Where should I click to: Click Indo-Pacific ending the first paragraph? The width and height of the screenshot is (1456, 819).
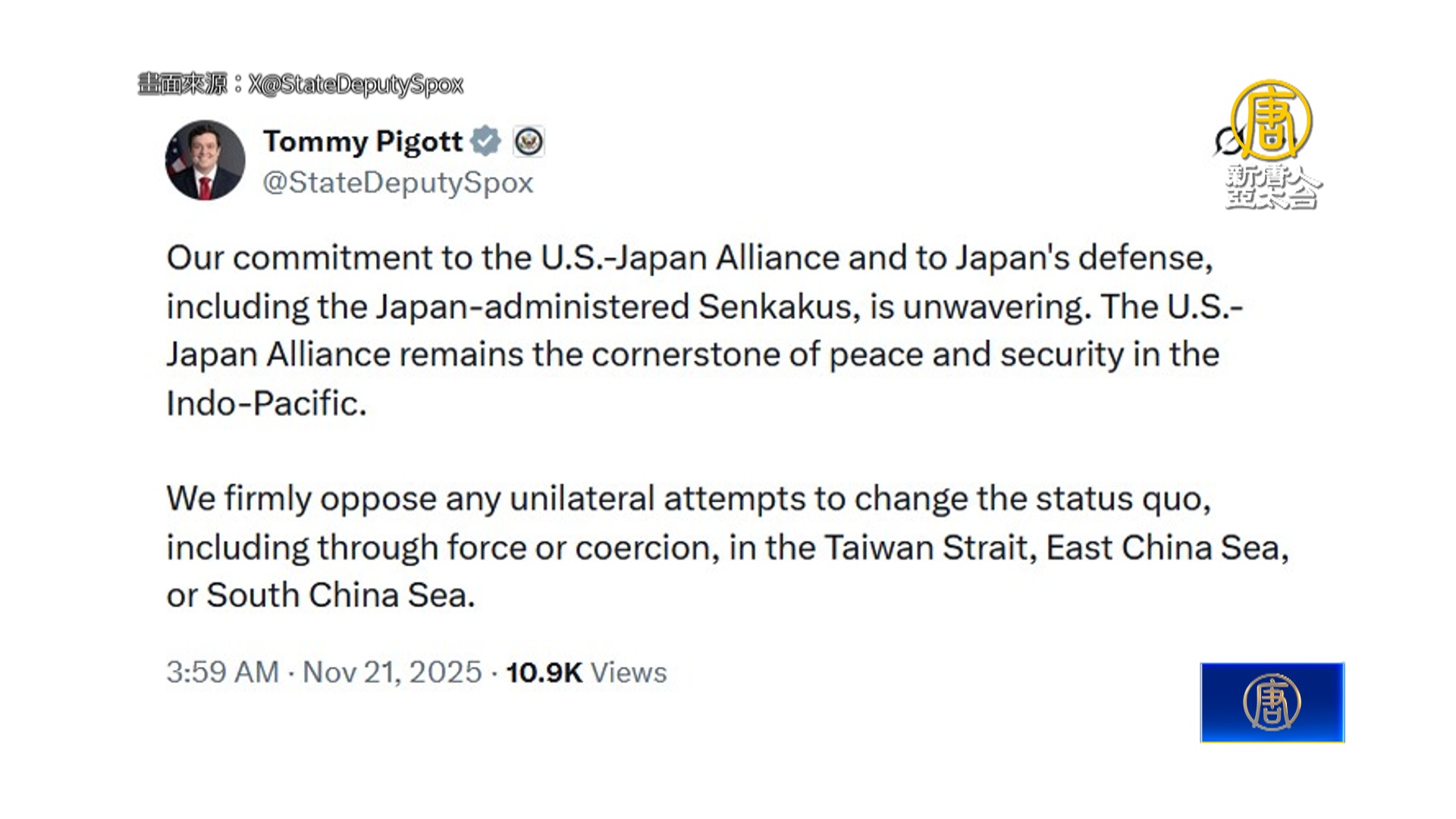point(265,403)
